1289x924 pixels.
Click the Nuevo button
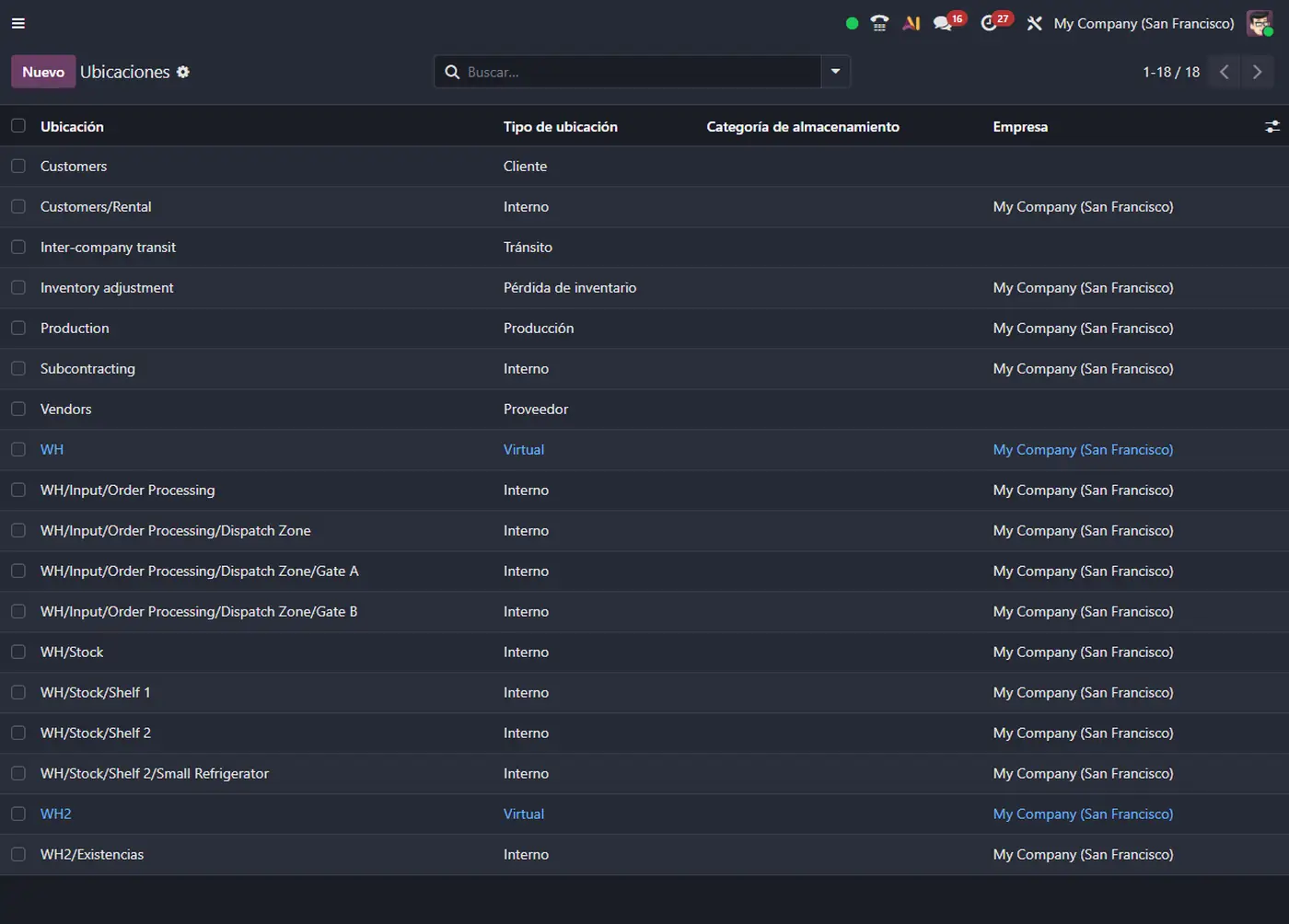(43, 72)
